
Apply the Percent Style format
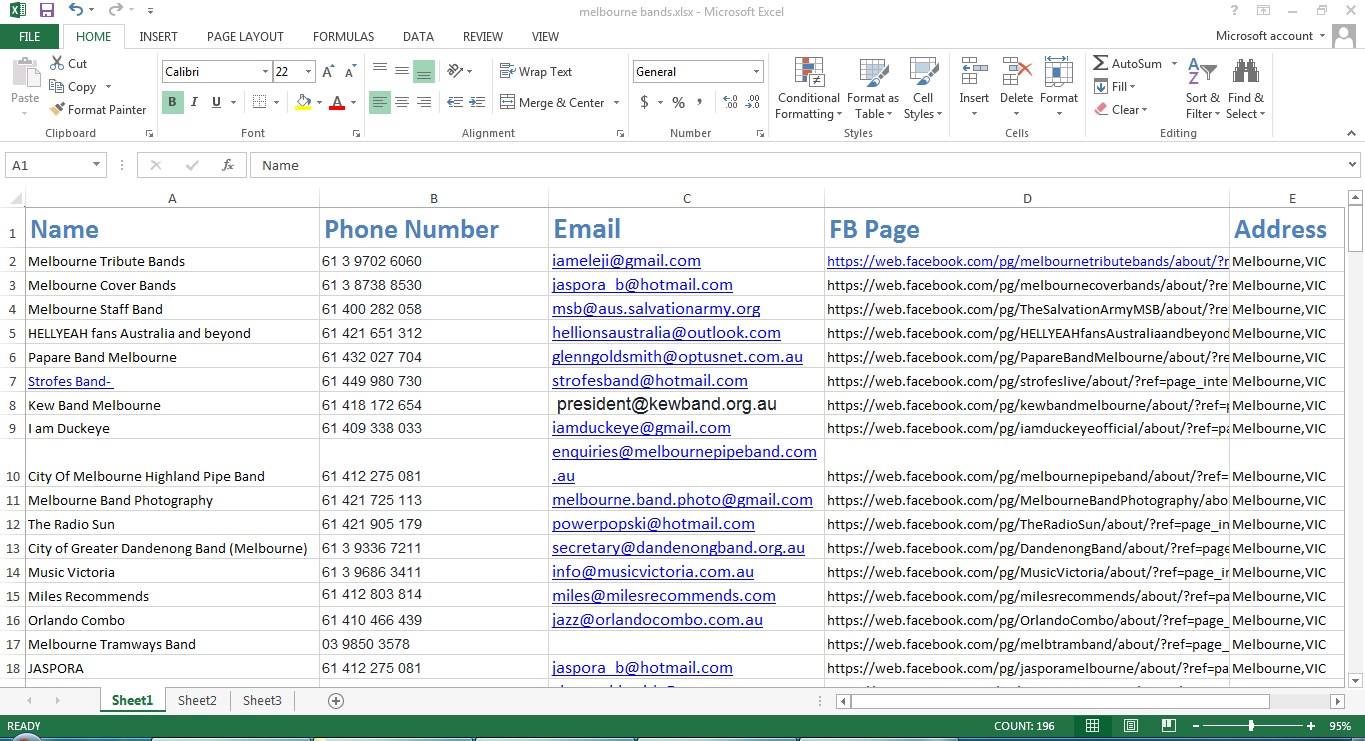pos(677,102)
